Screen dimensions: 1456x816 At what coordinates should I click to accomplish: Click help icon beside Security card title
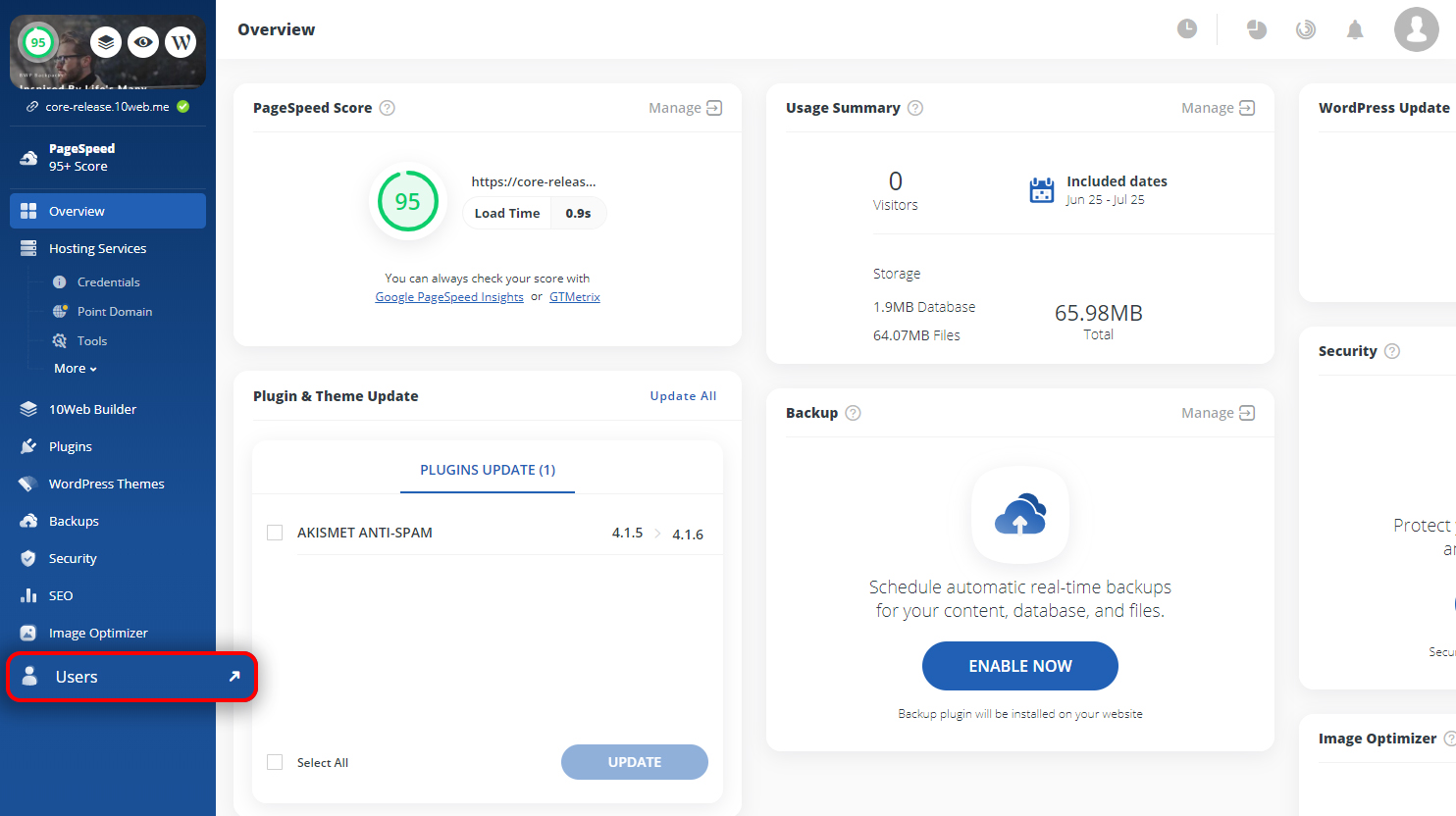(1392, 351)
